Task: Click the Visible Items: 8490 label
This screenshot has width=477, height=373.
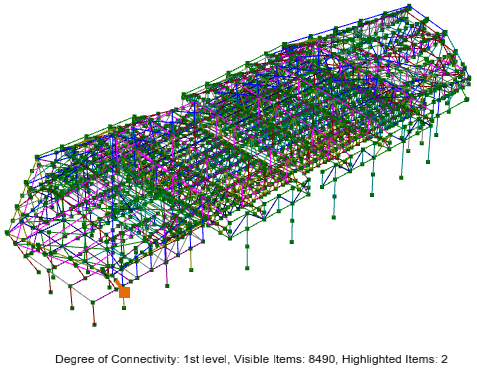Action: [x=284, y=359]
